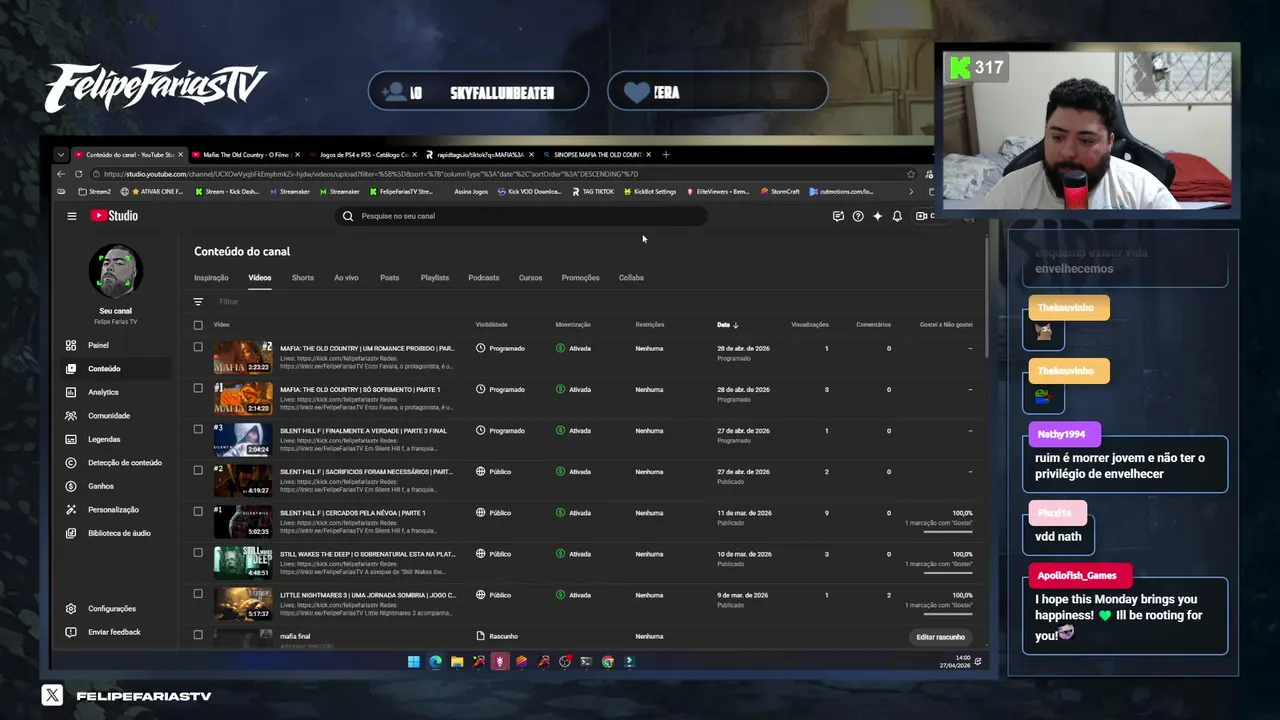The height and width of the screenshot is (720, 1280).
Task: Select the SÓ SOFRIMENTO PARTE 1 checkbox
Action: (x=198, y=388)
